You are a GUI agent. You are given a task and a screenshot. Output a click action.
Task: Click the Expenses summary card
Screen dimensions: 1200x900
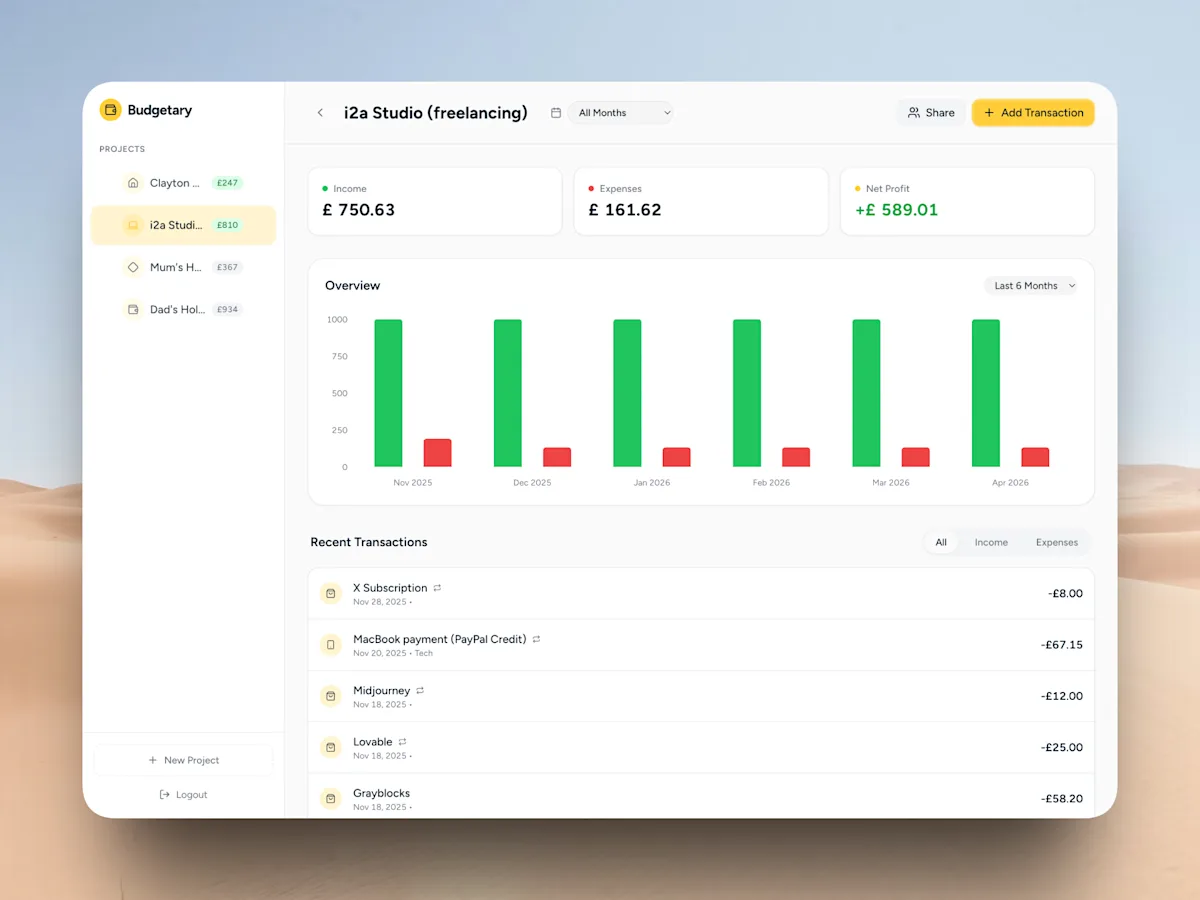[701, 201]
